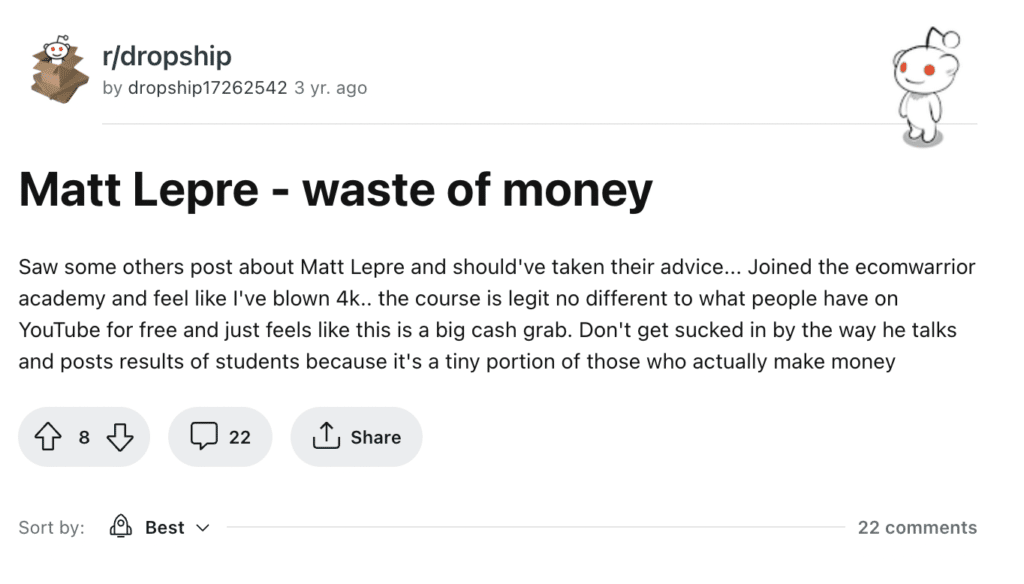Downvote the post

click(x=119, y=436)
